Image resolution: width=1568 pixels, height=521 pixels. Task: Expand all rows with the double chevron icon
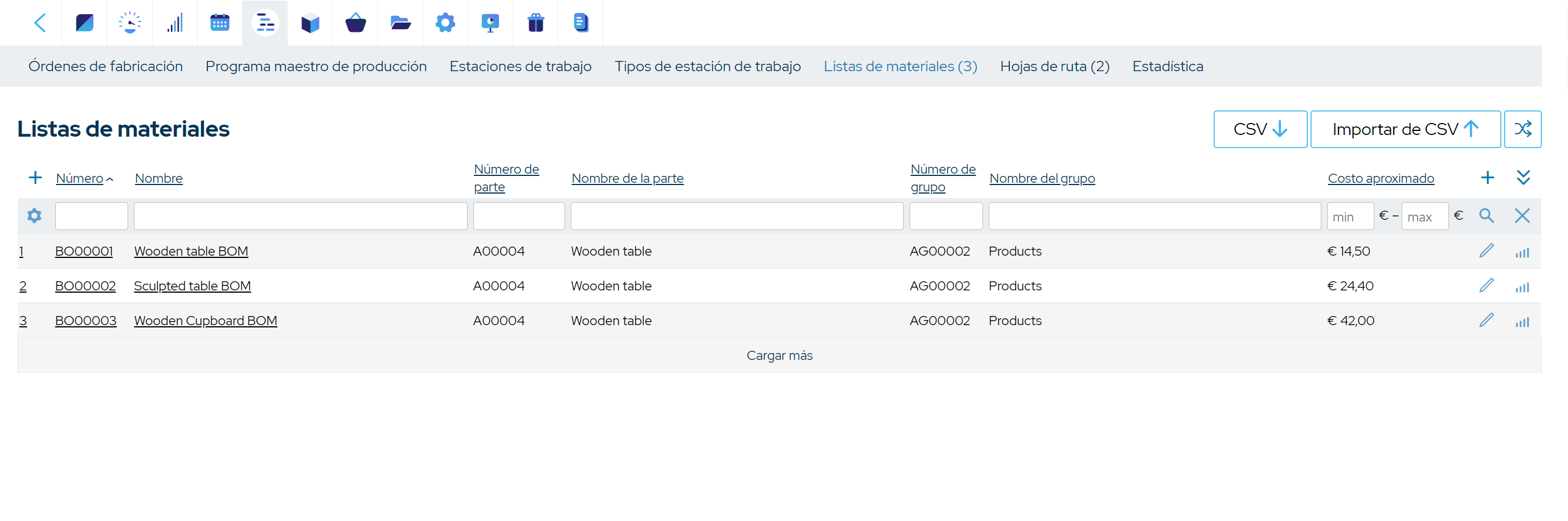tap(1523, 178)
